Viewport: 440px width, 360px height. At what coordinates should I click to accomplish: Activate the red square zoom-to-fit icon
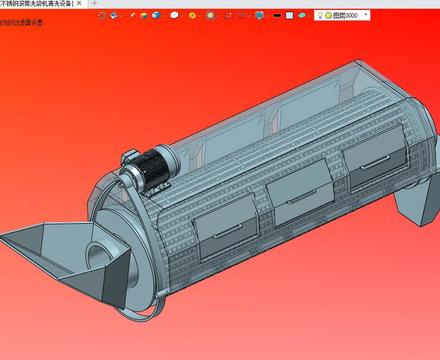[228, 15]
